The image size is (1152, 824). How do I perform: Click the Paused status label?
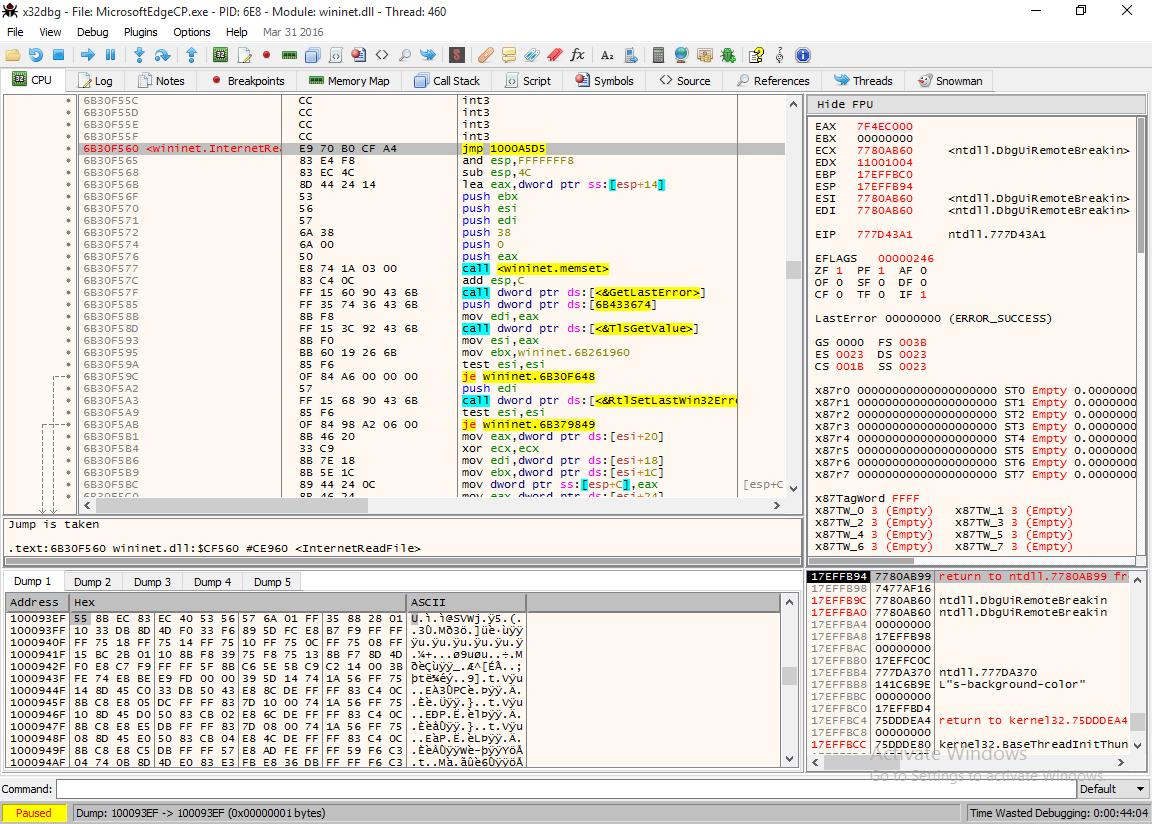tap(34, 813)
